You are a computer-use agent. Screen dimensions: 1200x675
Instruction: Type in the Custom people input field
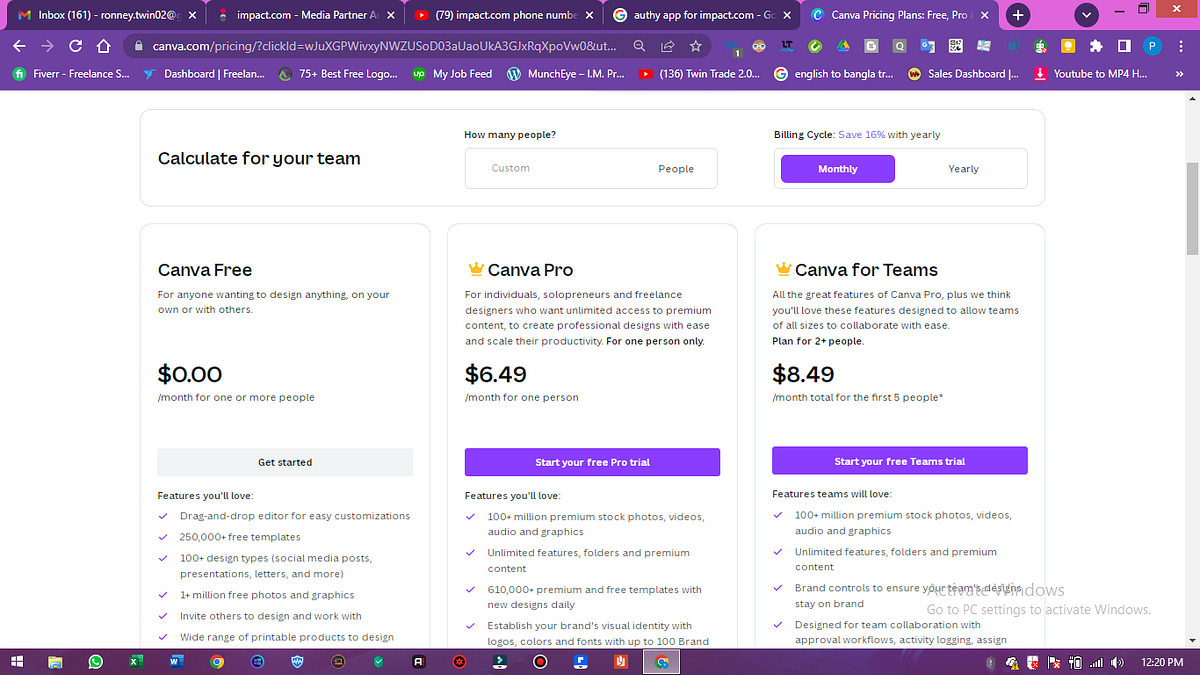coord(560,168)
